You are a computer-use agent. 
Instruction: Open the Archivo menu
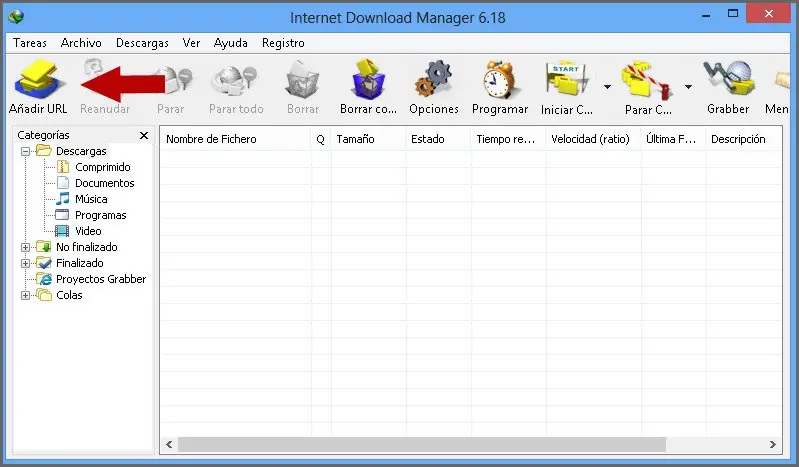coord(81,43)
